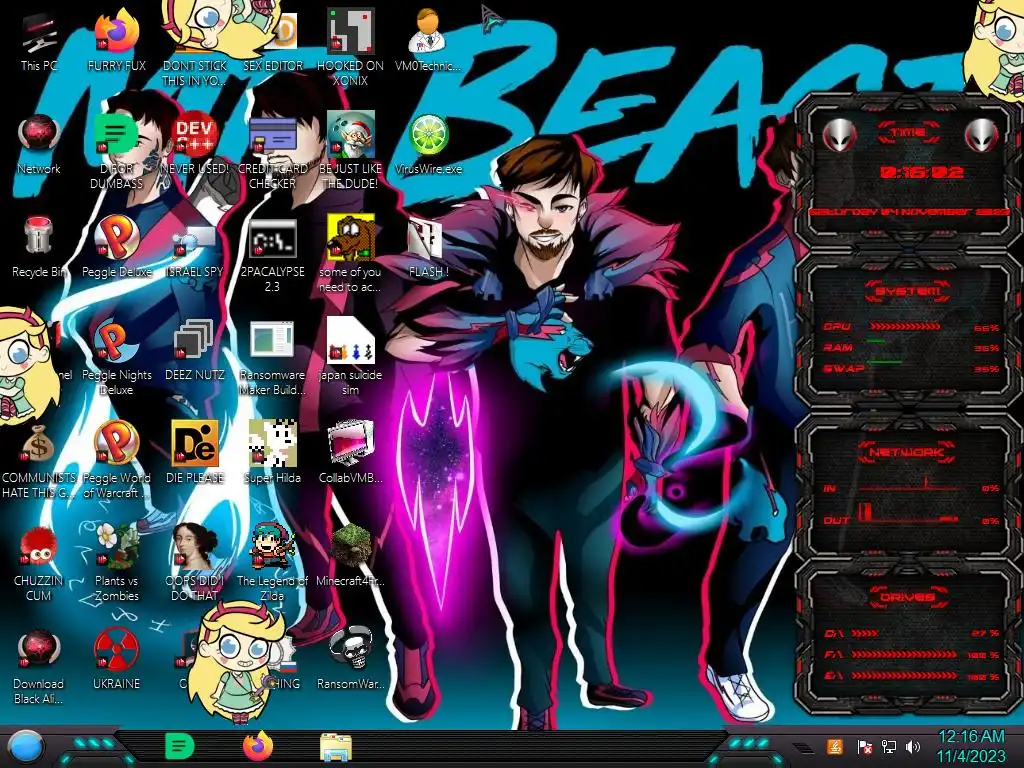The width and height of the screenshot is (1024, 768).
Task: Launch the Super Hilda shortcut
Action: (x=273, y=452)
